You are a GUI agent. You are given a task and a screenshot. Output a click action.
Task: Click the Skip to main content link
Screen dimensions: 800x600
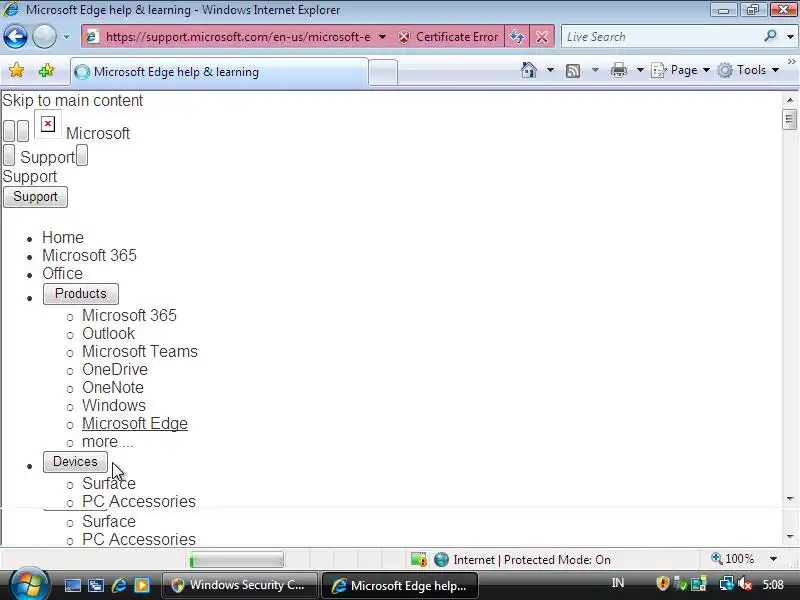point(72,101)
